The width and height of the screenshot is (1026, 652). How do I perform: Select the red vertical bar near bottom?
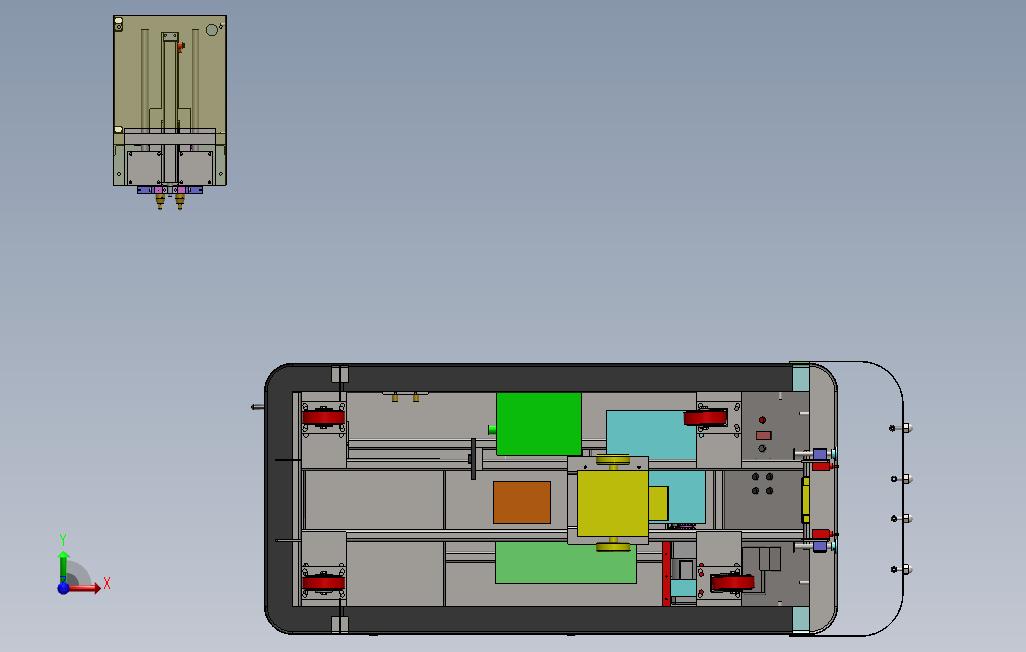pos(666,573)
